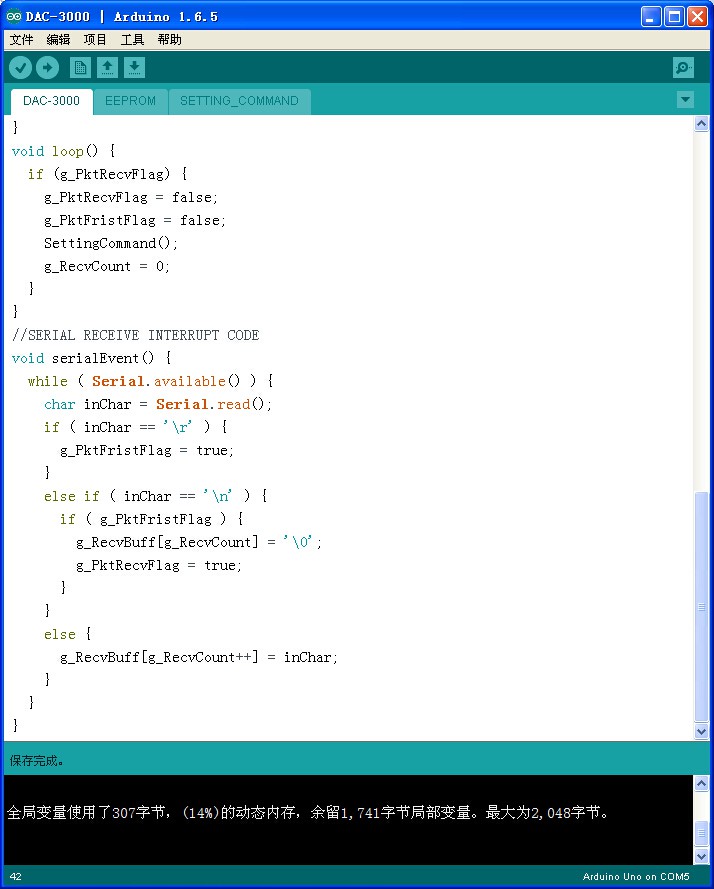Click the code editor scrollbar up arrow
This screenshot has height=889, width=714.
[x=702, y=124]
